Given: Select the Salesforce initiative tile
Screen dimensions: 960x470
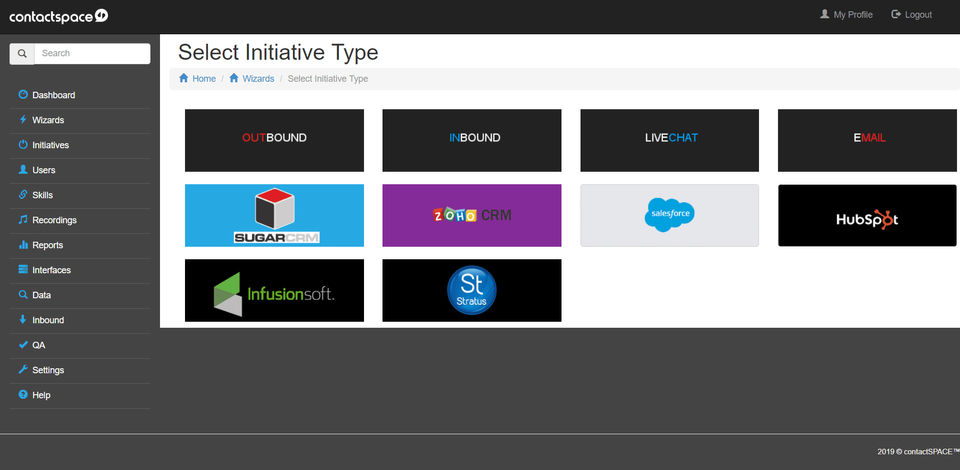Looking at the screenshot, I should (x=669, y=215).
